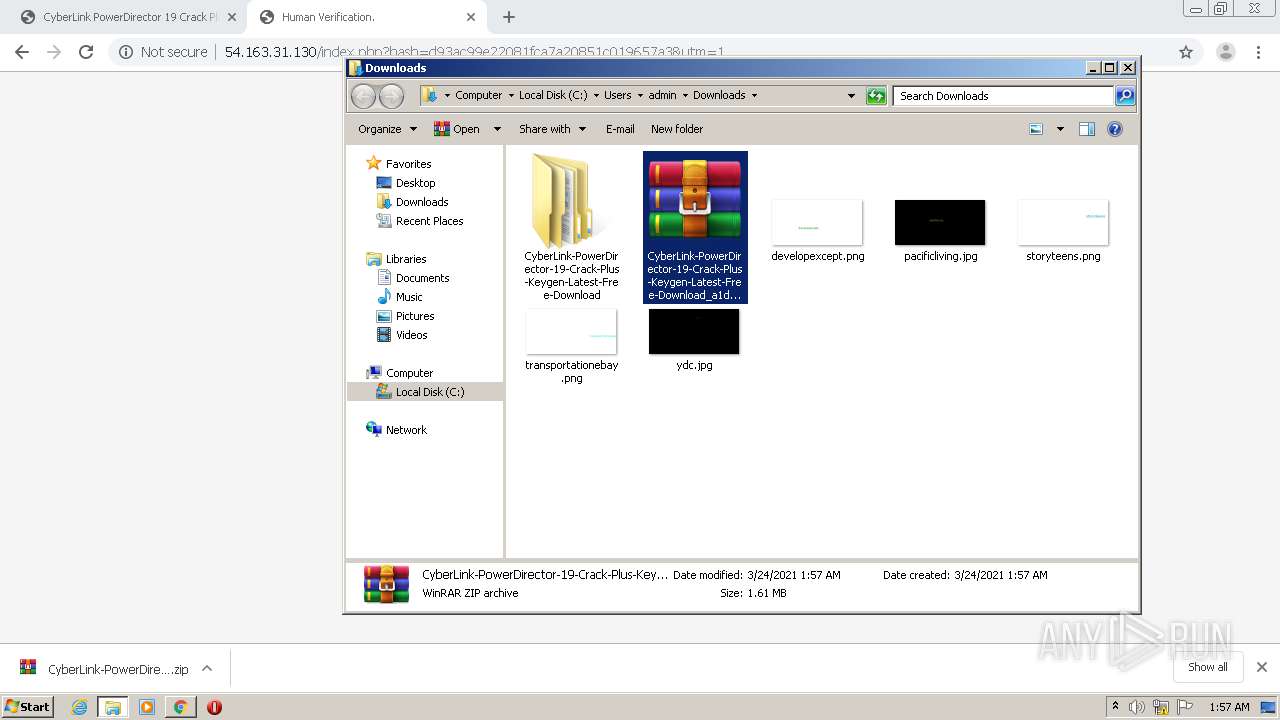Click Show all downloads button
1280x720 pixels.
pos(1208,667)
